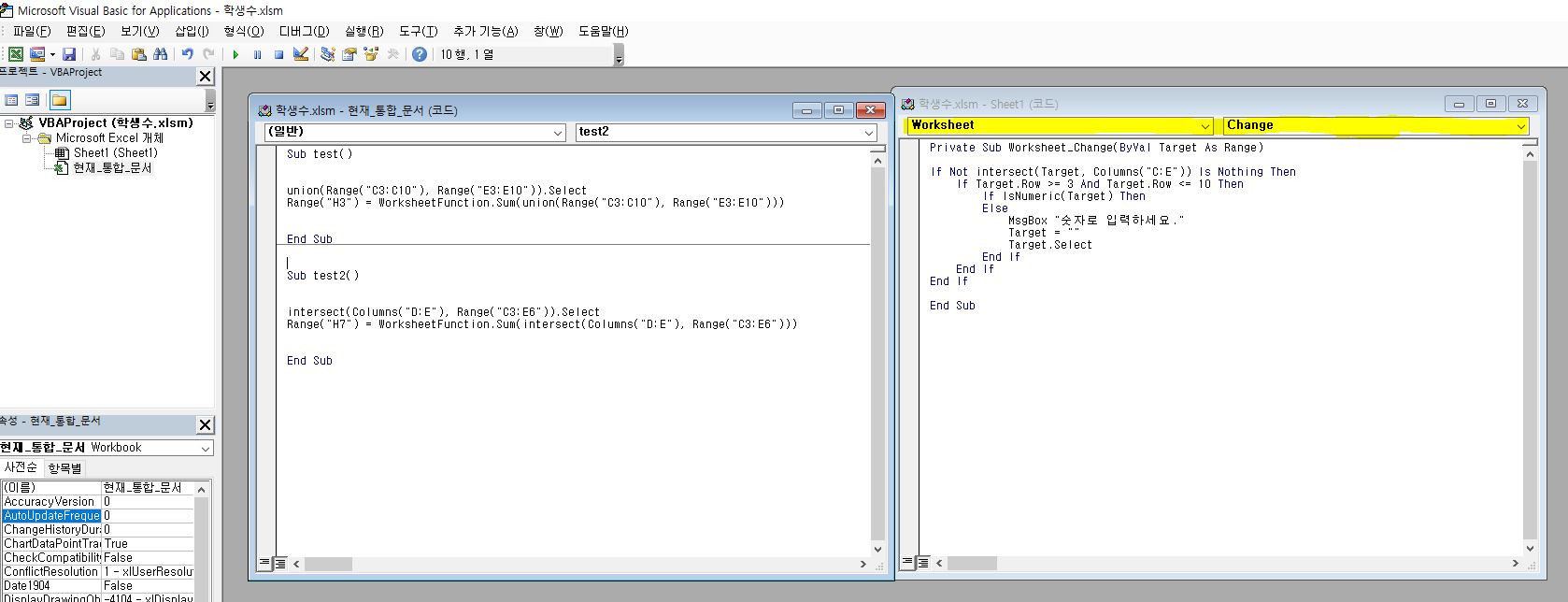Close the Properties panel
Viewport: 1568px width, 602px height.
[x=206, y=424]
